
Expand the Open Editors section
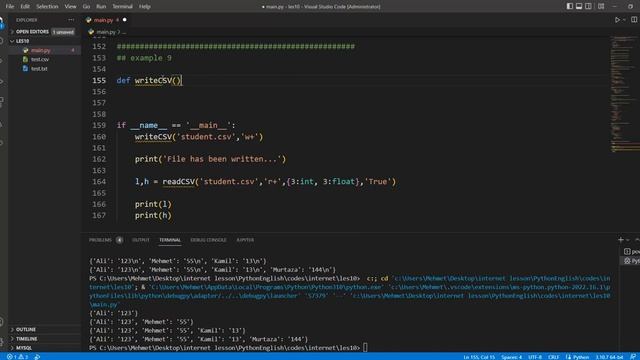(x=32, y=32)
